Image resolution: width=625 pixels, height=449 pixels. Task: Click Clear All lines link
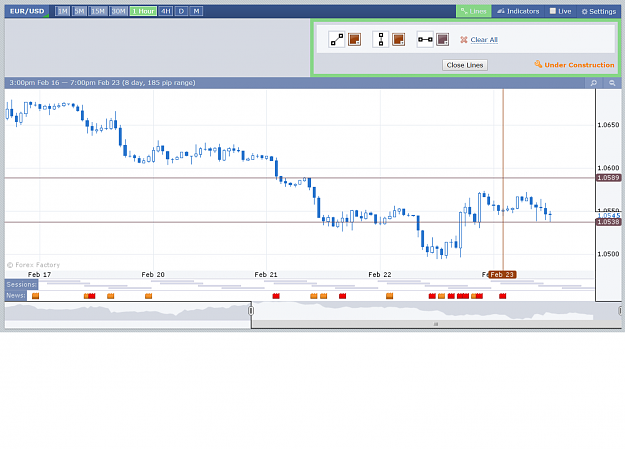484,39
